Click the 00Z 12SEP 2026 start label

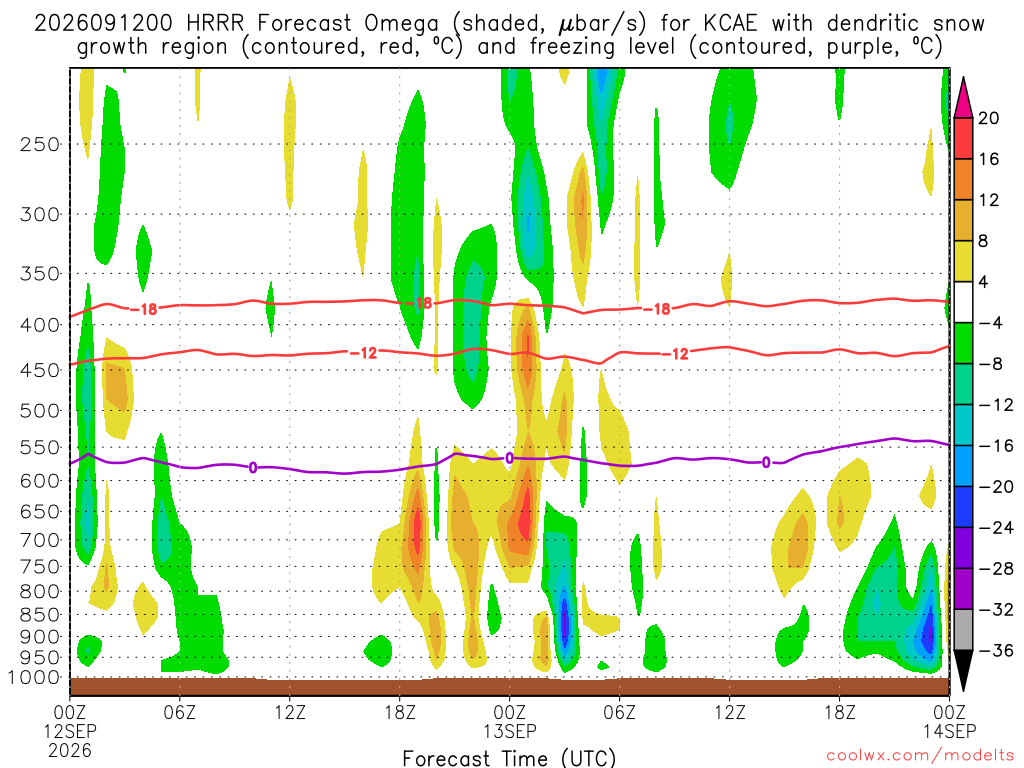[x=70, y=731]
